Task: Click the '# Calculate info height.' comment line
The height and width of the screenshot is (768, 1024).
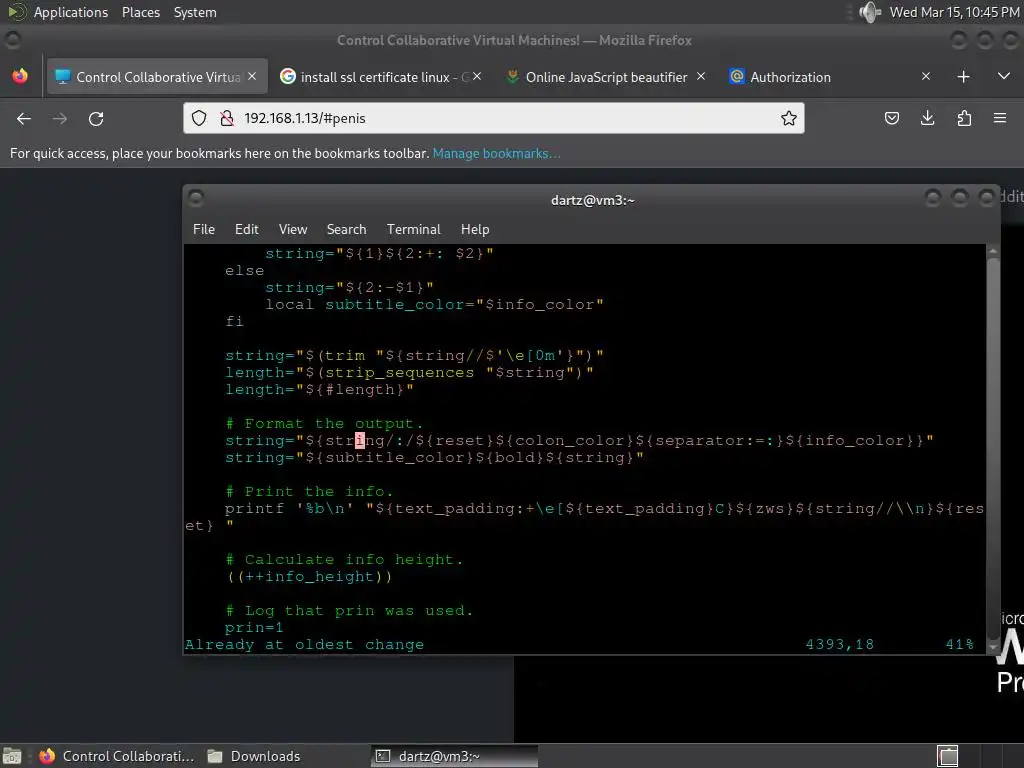Action: 344,560
